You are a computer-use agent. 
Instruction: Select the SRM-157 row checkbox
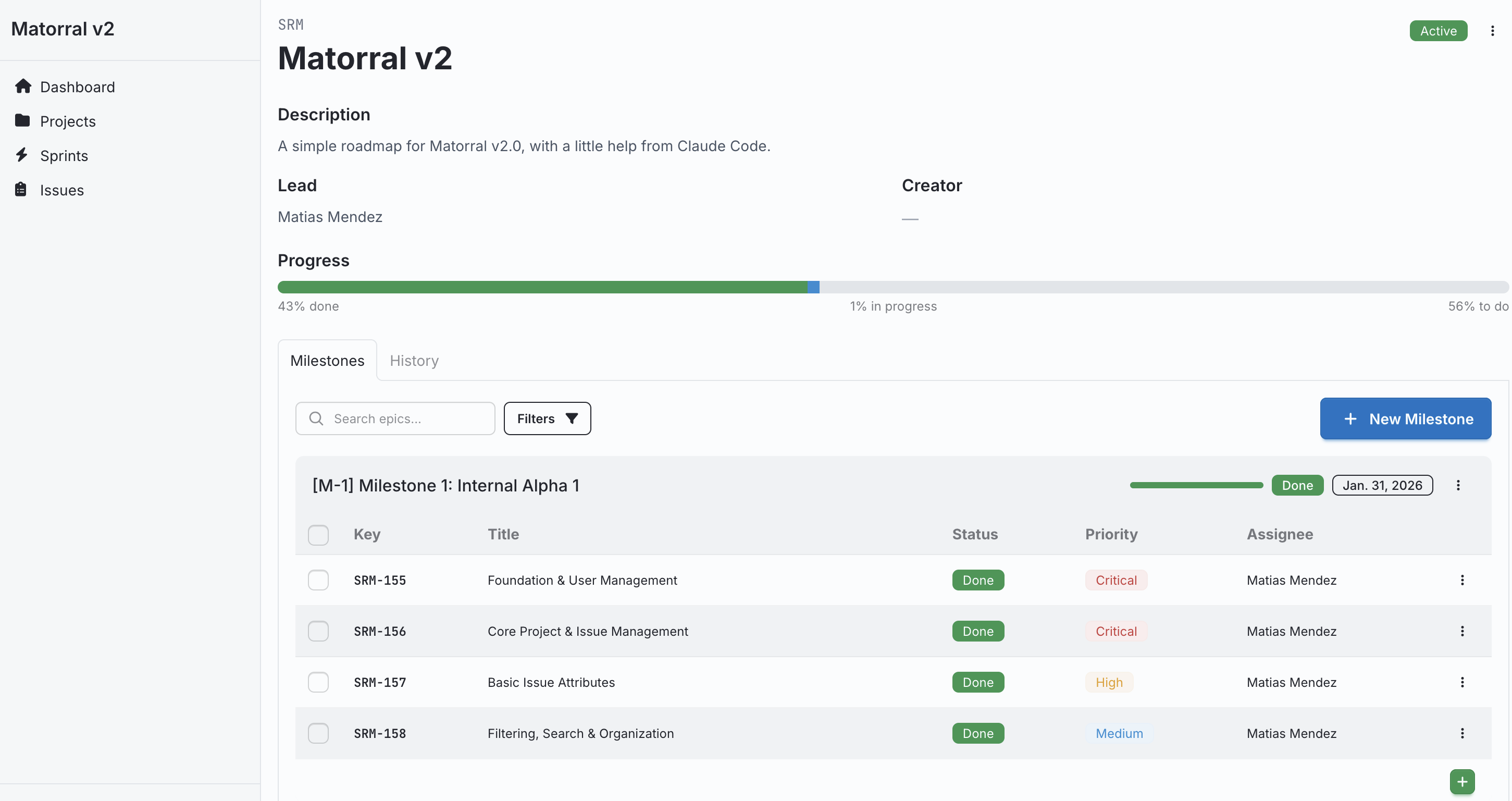tap(318, 682)
